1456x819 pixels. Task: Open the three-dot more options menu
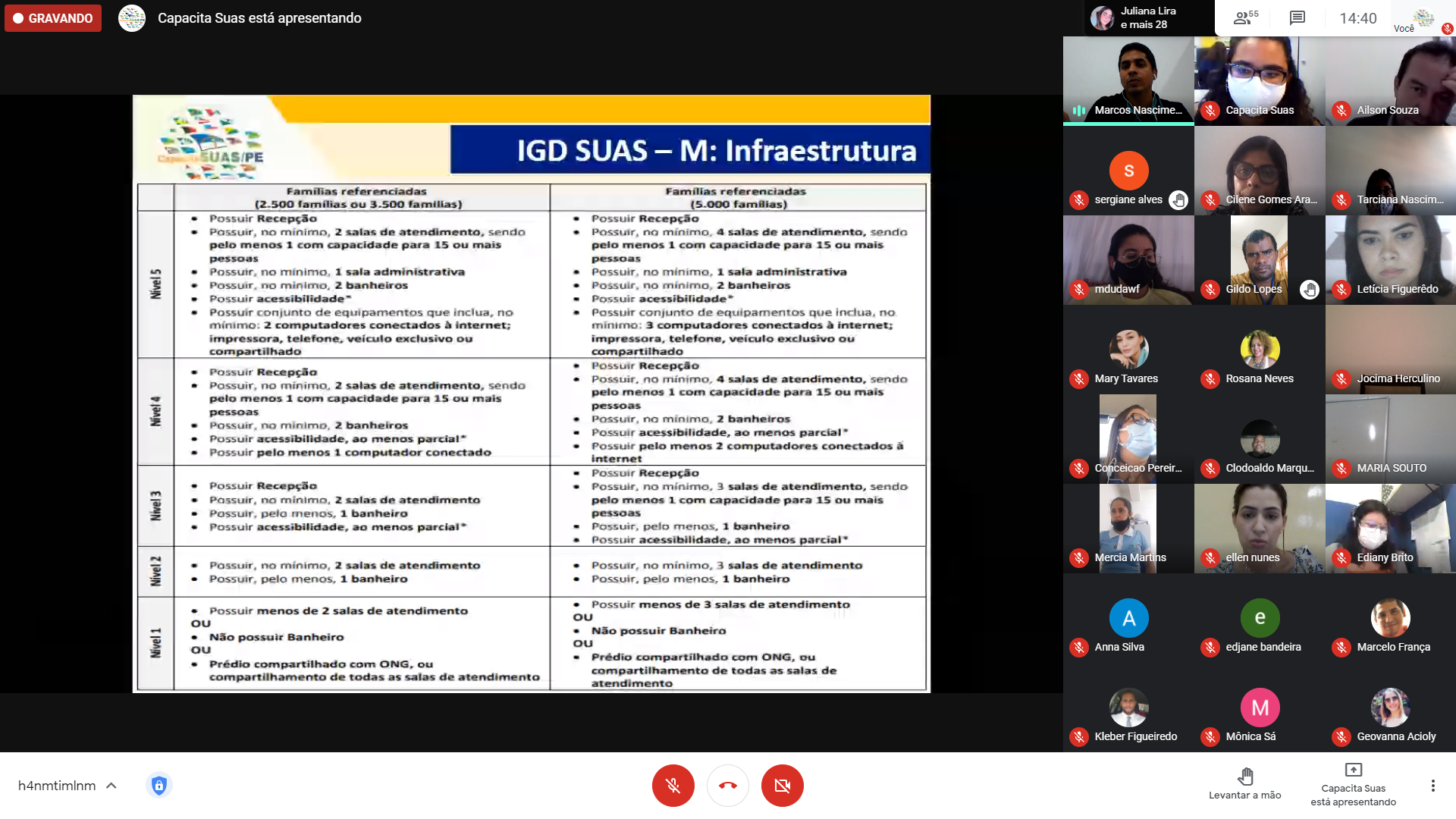(x=1432, y=786)
